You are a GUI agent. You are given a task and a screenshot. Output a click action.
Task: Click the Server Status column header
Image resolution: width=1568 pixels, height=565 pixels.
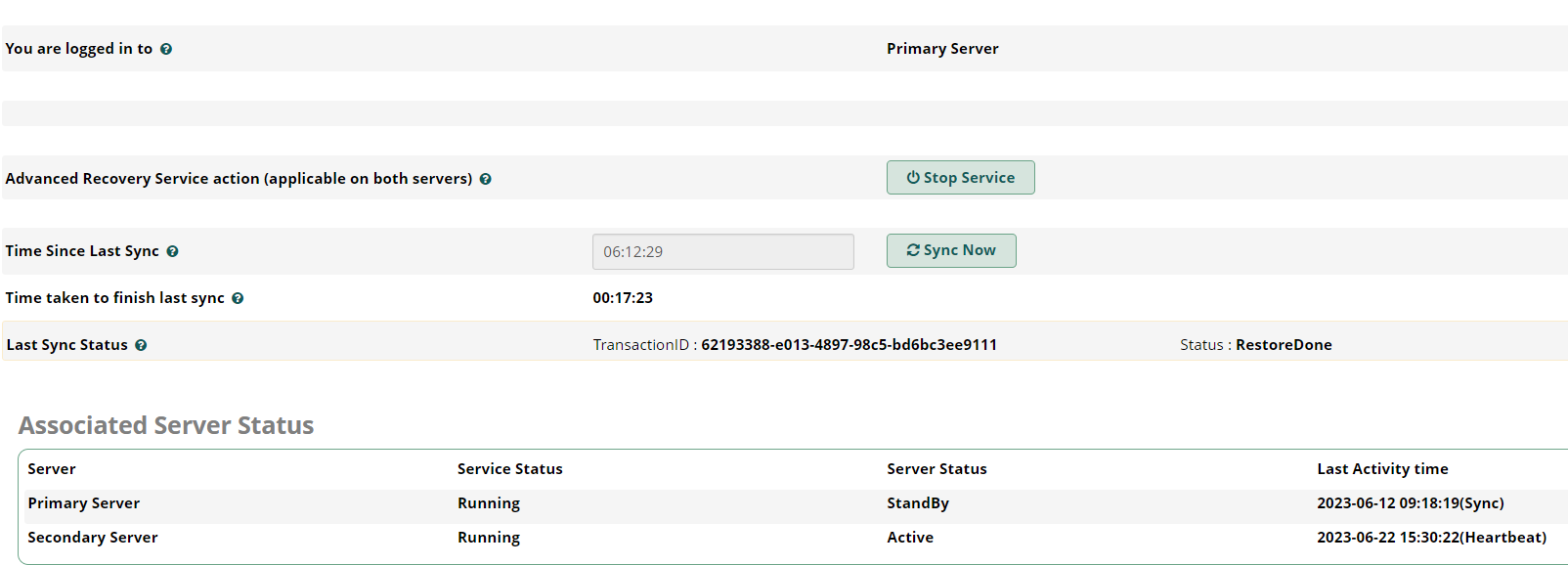936,469
